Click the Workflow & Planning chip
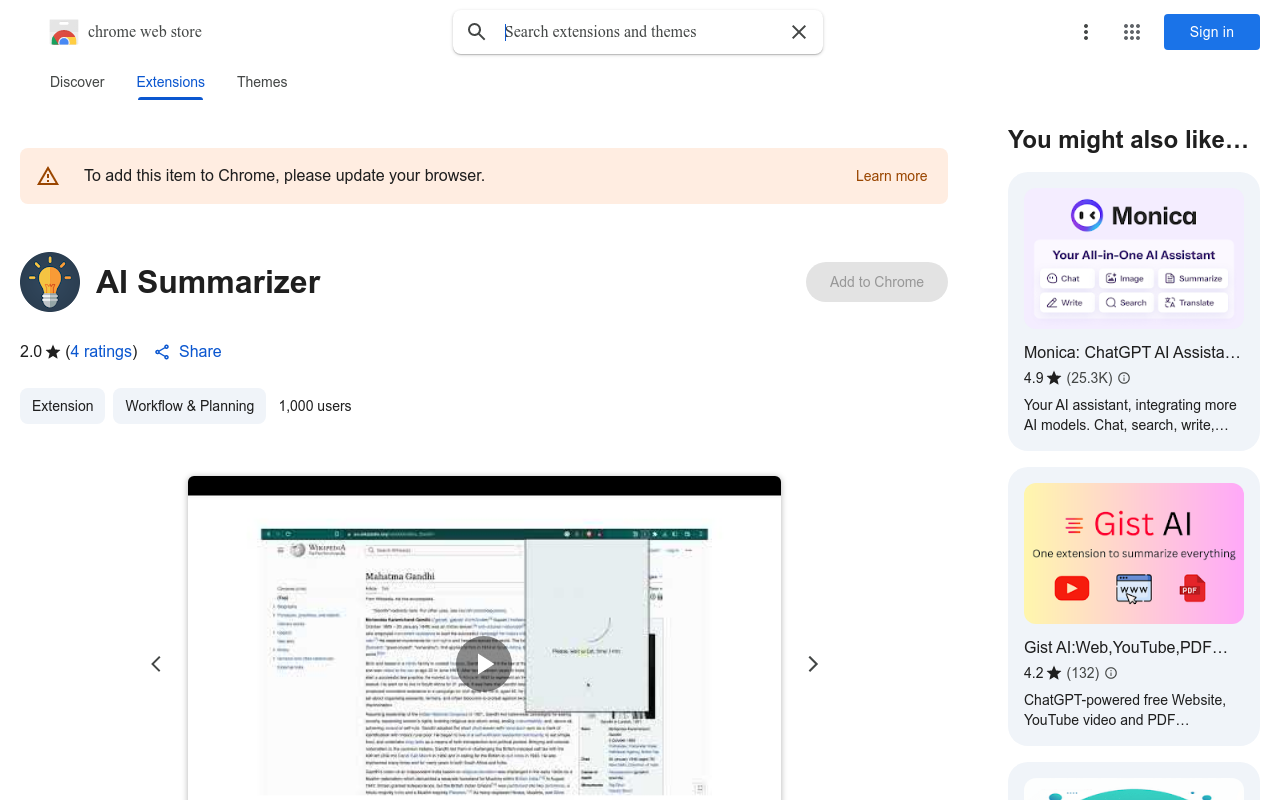This screenshot has height=800, width=1280. [x=189, y=406]
